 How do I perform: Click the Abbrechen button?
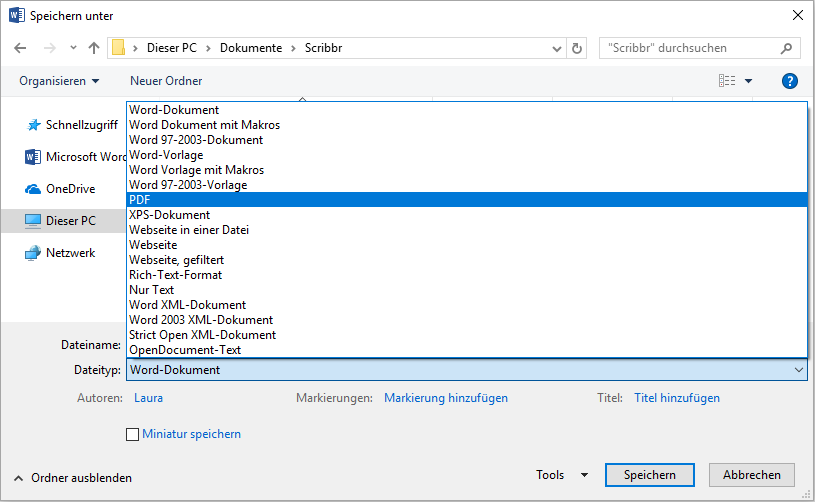pos(752,475)
